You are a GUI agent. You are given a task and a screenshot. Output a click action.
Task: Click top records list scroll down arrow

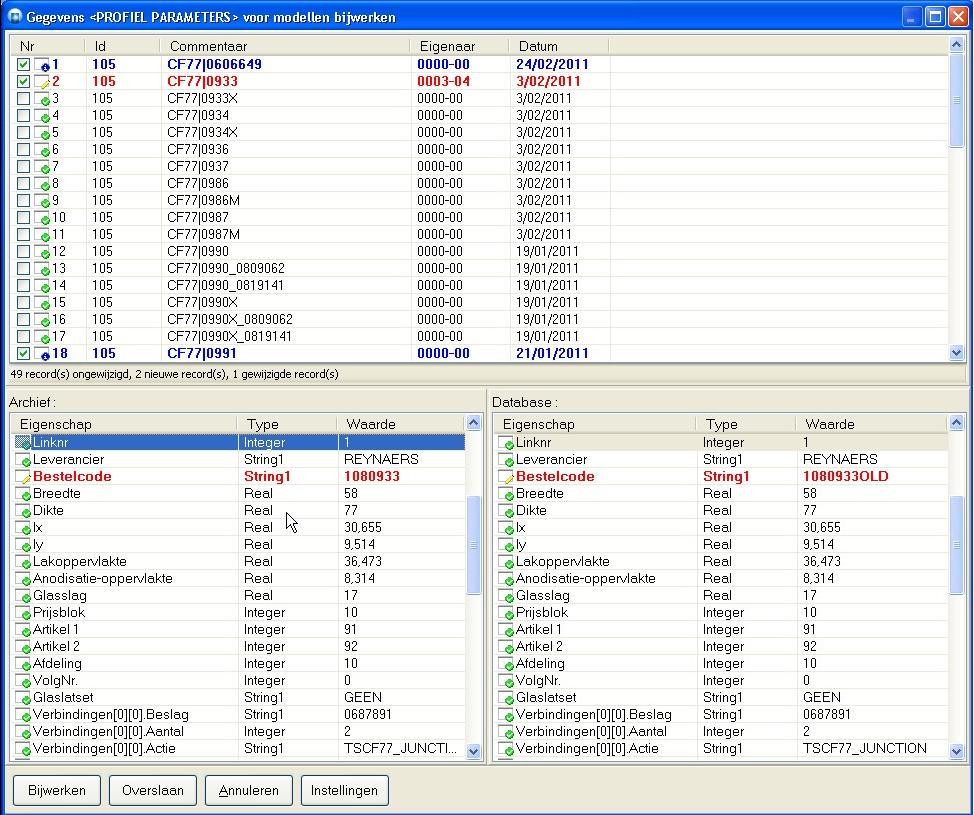(x=957, y=353)
